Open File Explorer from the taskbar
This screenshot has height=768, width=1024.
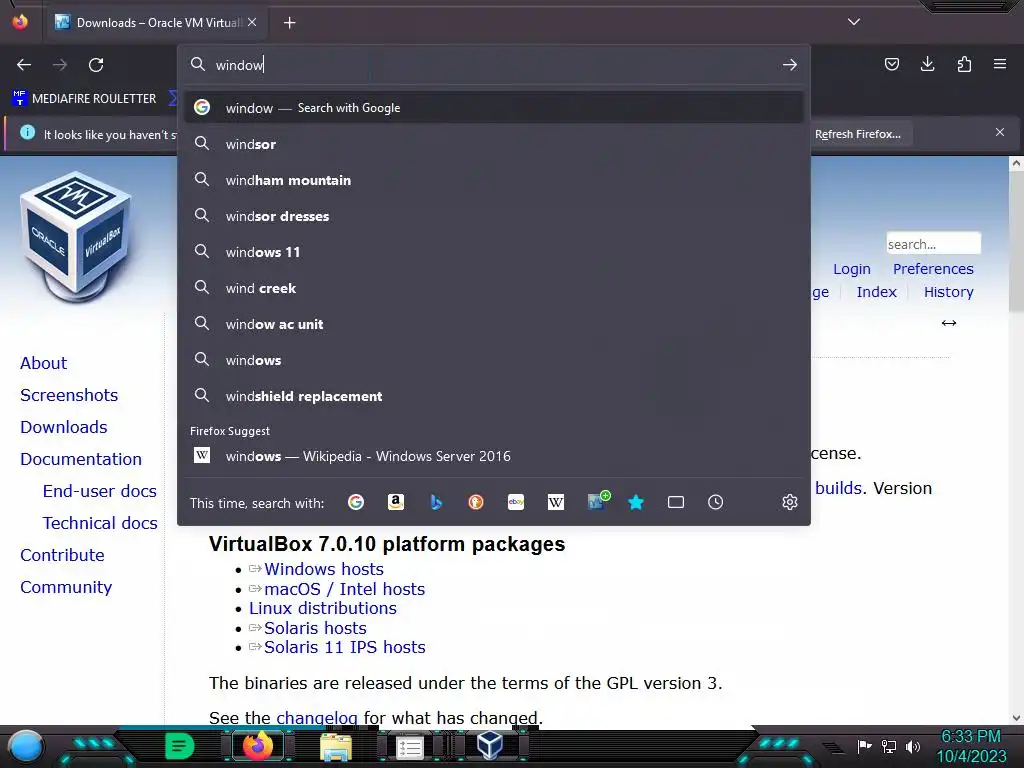pyautogui.click(x=336, y=747)
